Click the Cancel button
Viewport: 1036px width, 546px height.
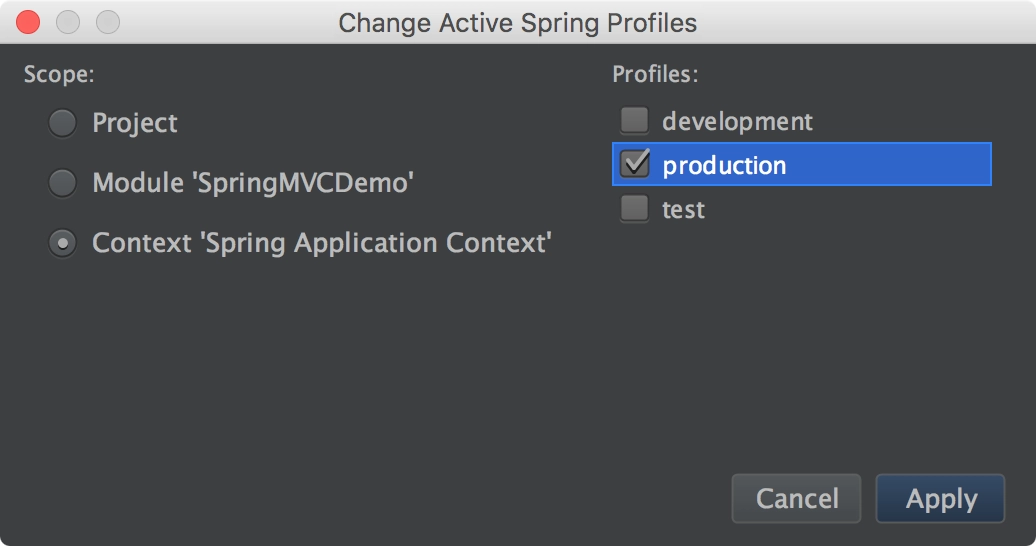coord(796,498)
